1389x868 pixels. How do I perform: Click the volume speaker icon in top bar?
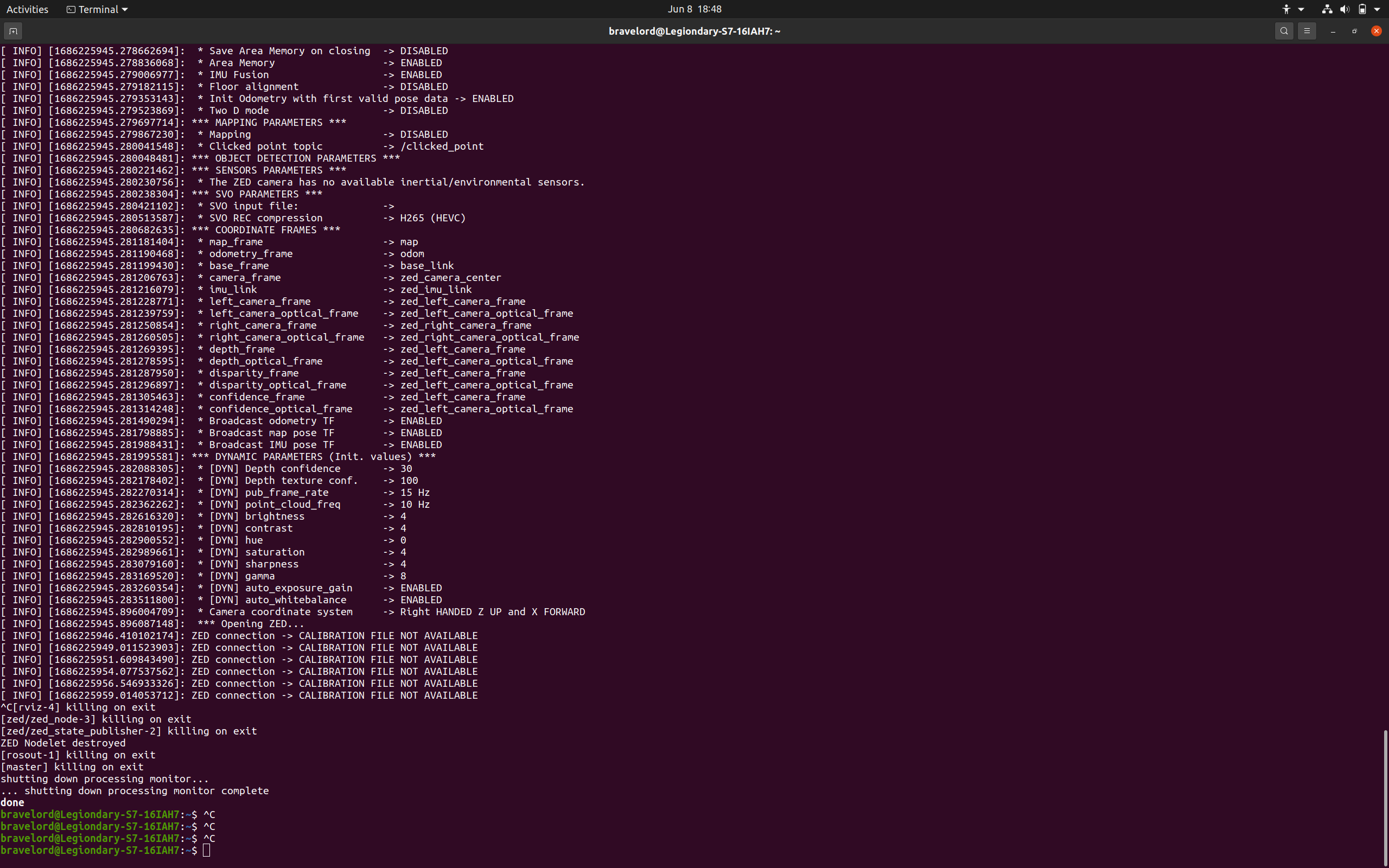tap(1344, 9)
